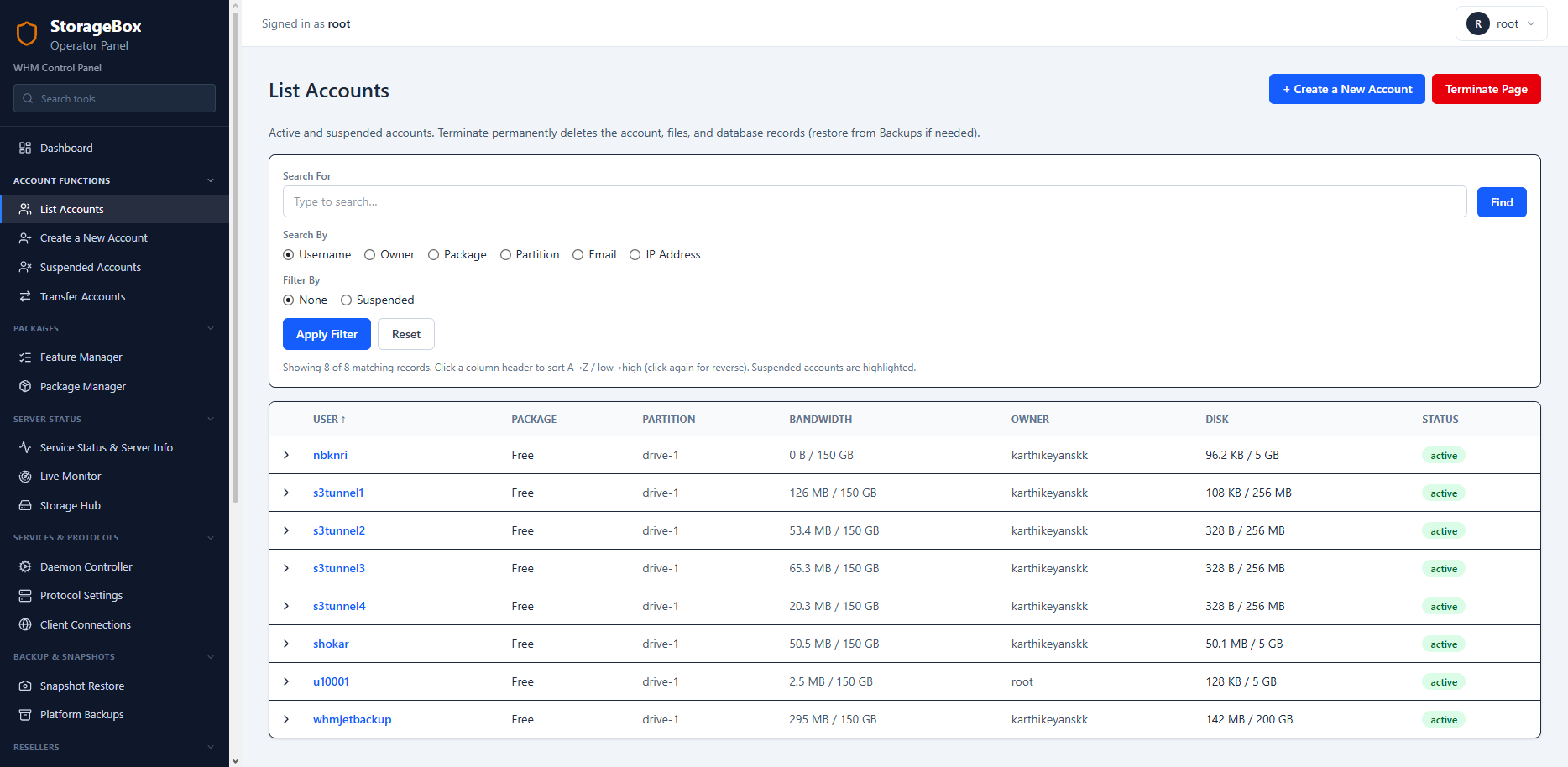Viewport: 1568px width, 767px height.
Task: Select the Partition search-by radio
Action: click(505, 254)
